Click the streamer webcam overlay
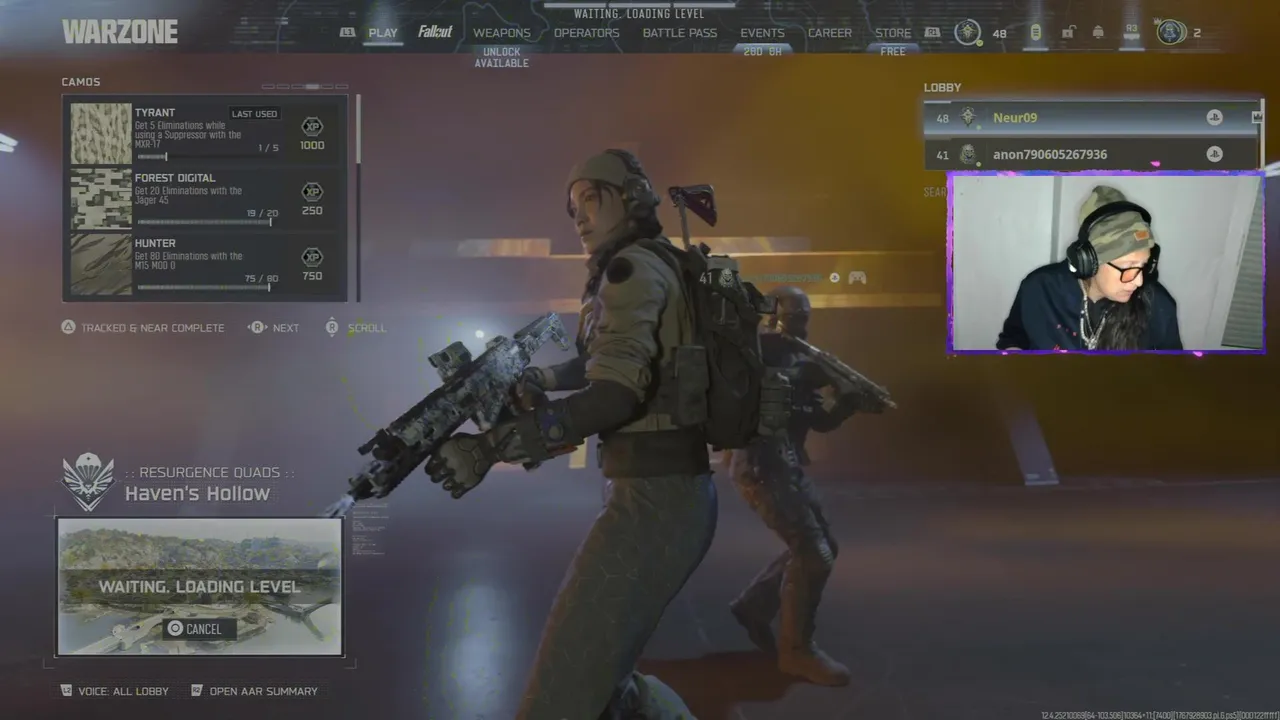The width and height of the screenshot is (1280, 720). (1106, 263)
